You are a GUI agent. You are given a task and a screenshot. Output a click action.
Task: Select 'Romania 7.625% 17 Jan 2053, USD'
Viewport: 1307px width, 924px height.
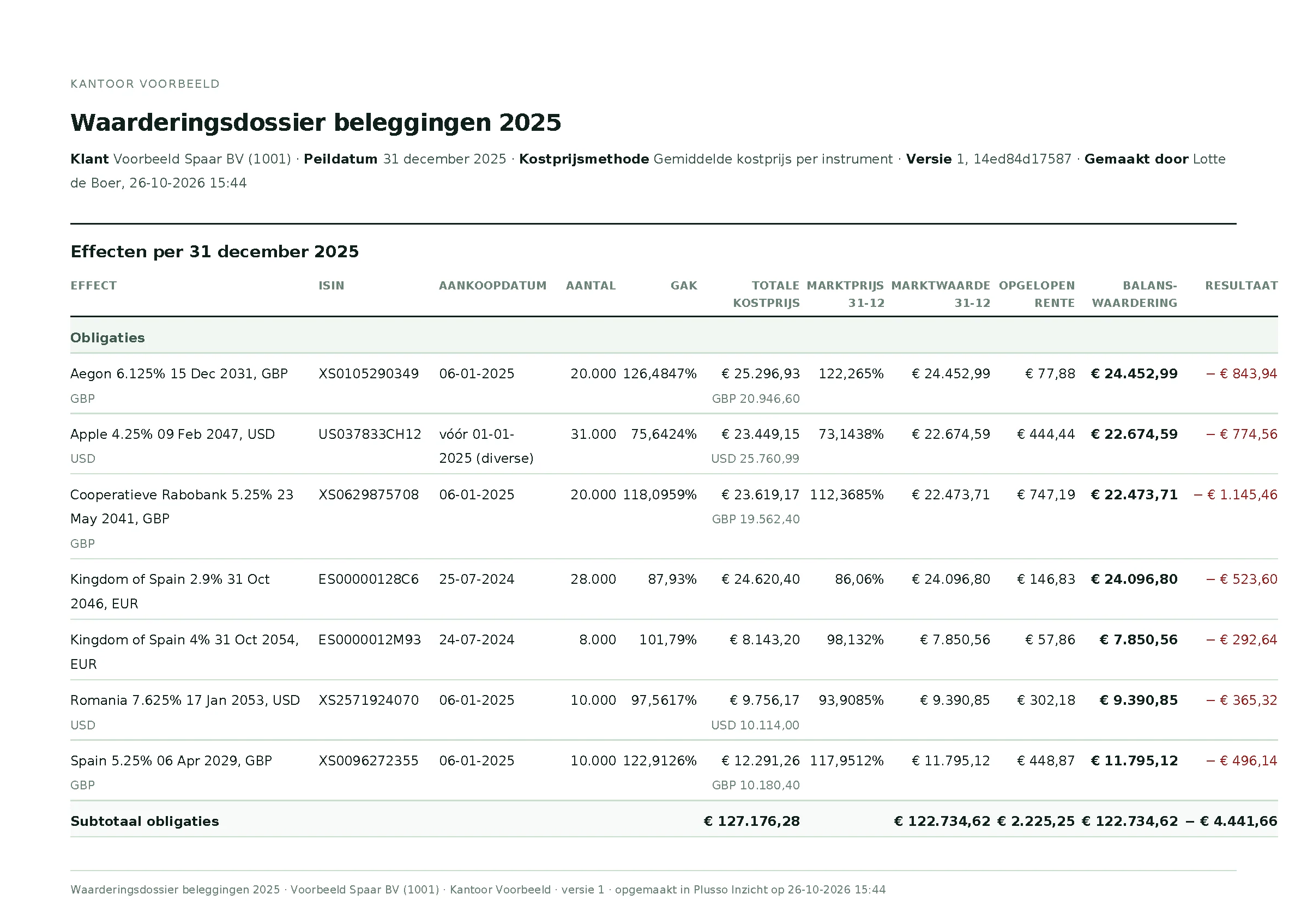tap(185, 700)
